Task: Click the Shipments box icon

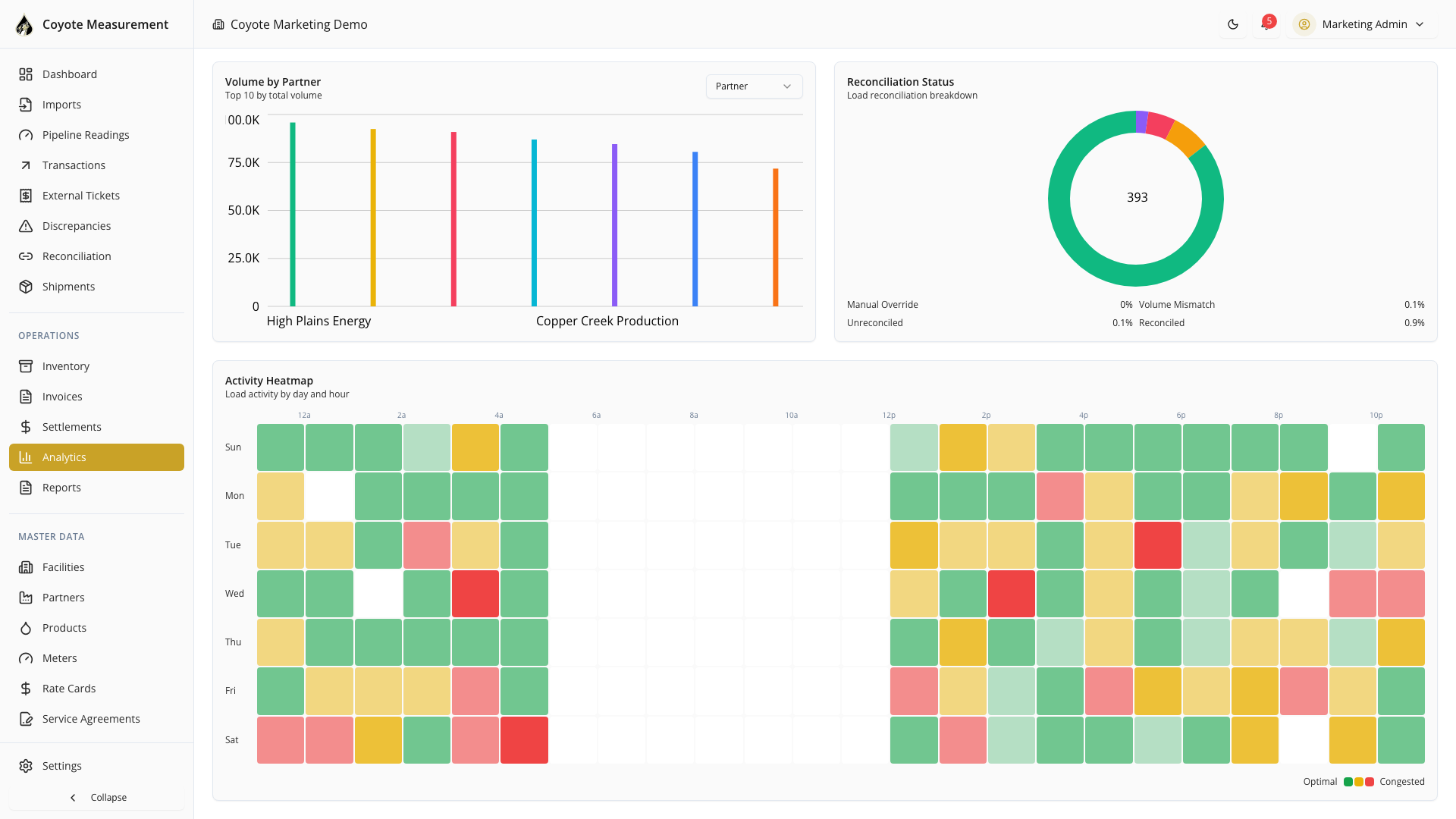Action: 26,287
